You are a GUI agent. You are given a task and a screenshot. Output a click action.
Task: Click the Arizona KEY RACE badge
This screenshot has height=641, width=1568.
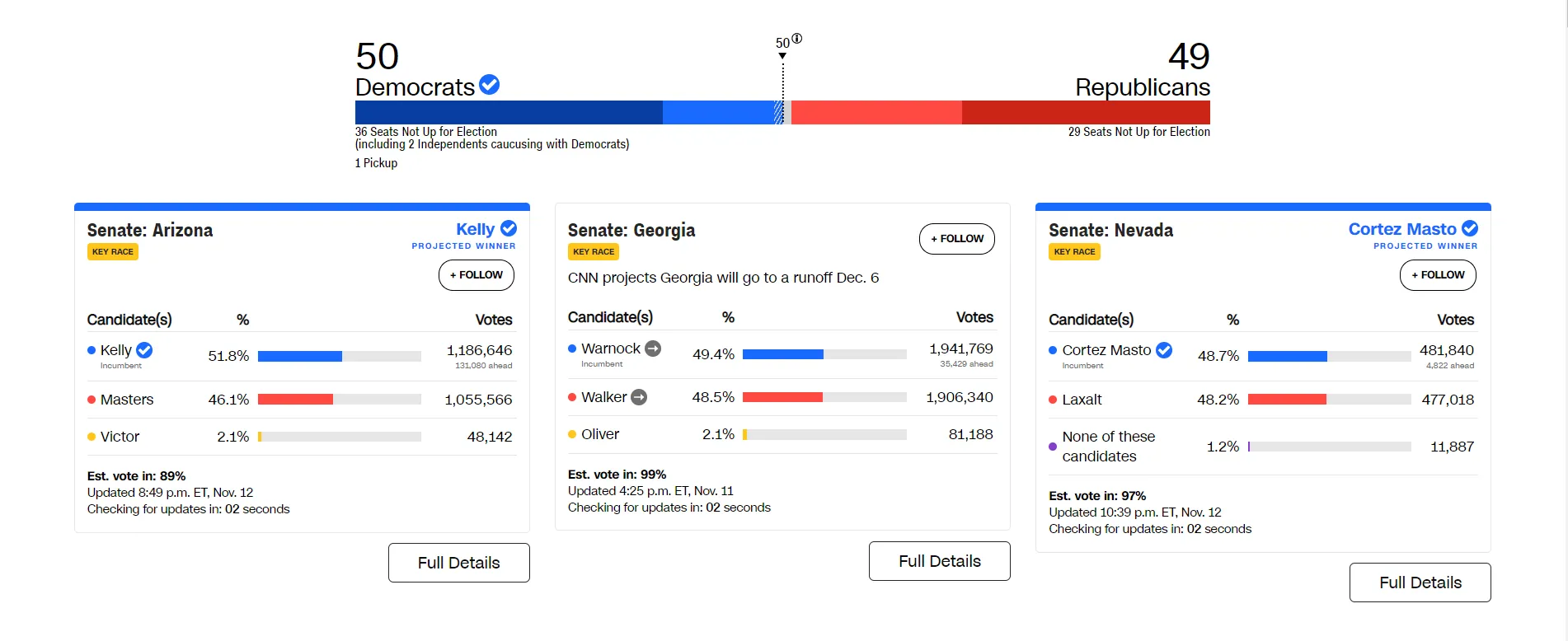click(113, 252)
